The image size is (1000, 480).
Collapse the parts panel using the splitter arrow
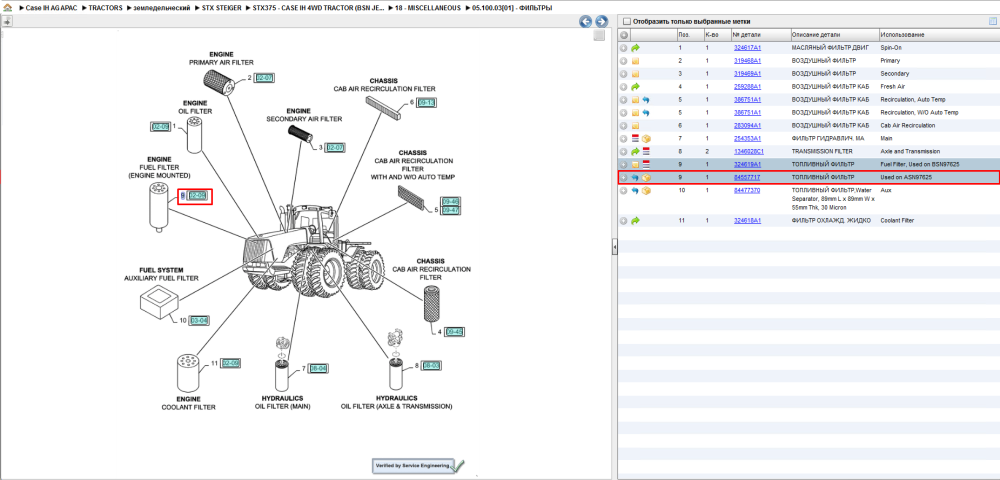tap(613, 246)
